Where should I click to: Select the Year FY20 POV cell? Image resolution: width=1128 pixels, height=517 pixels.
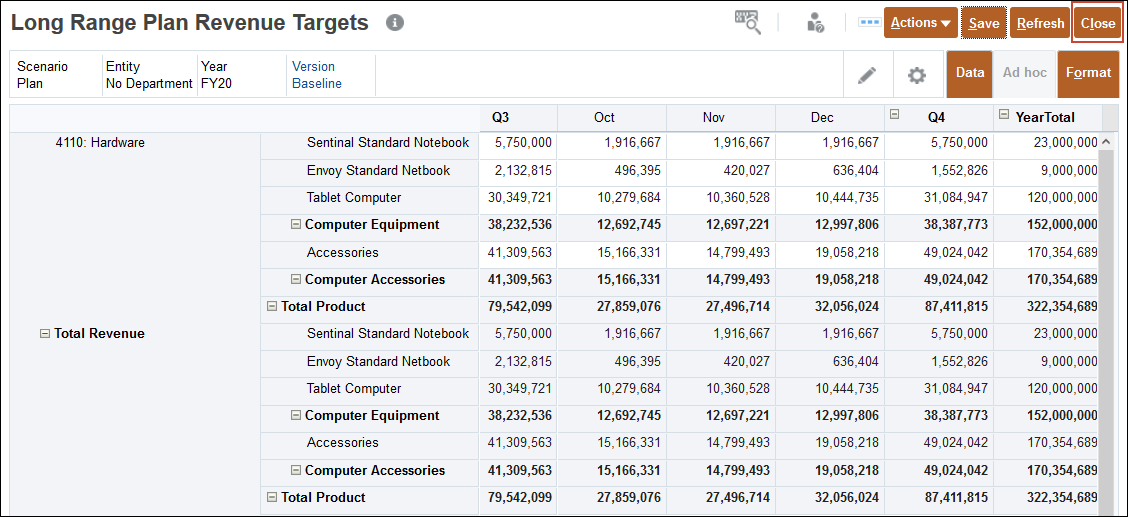tap(241, 75)
